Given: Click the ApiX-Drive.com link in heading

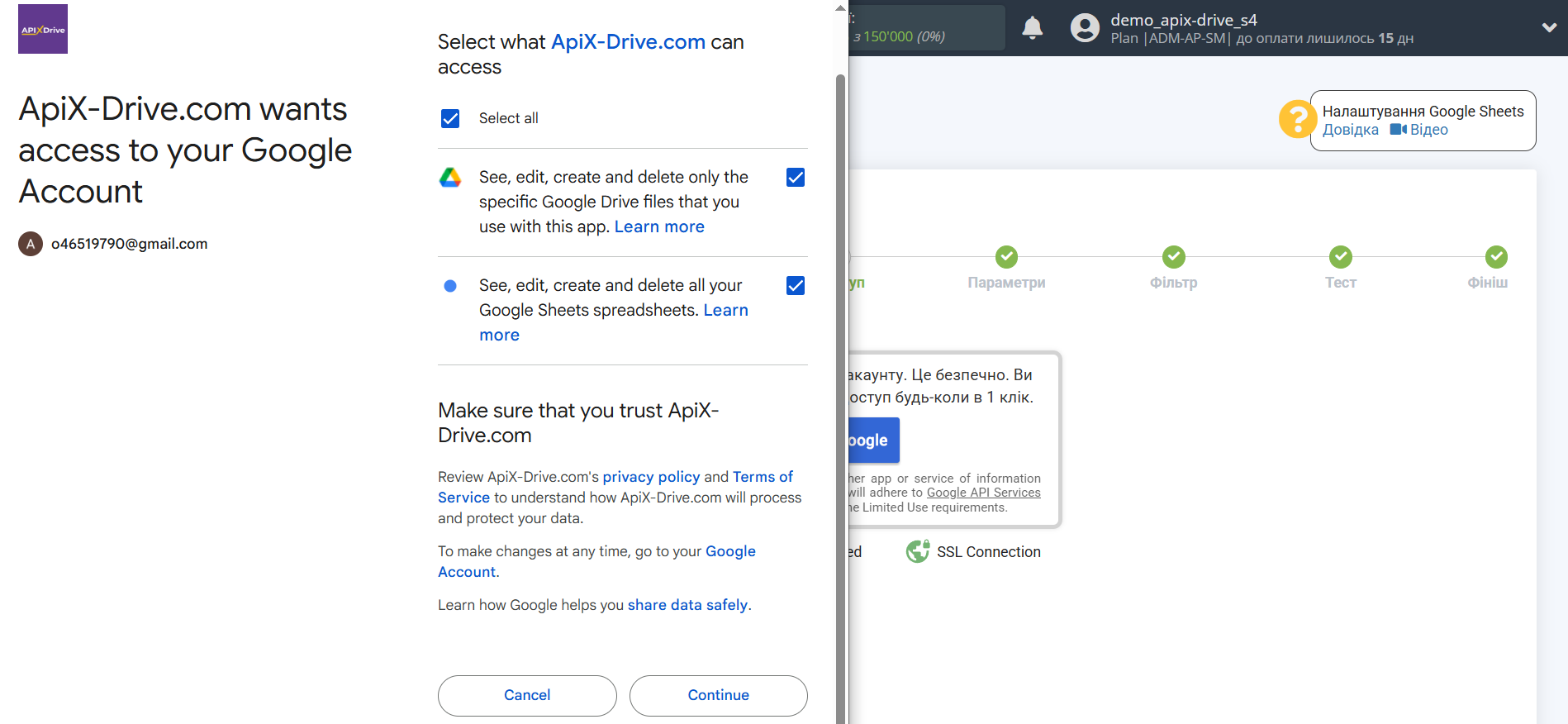Looking at the screenshot, I should point(628,41).
